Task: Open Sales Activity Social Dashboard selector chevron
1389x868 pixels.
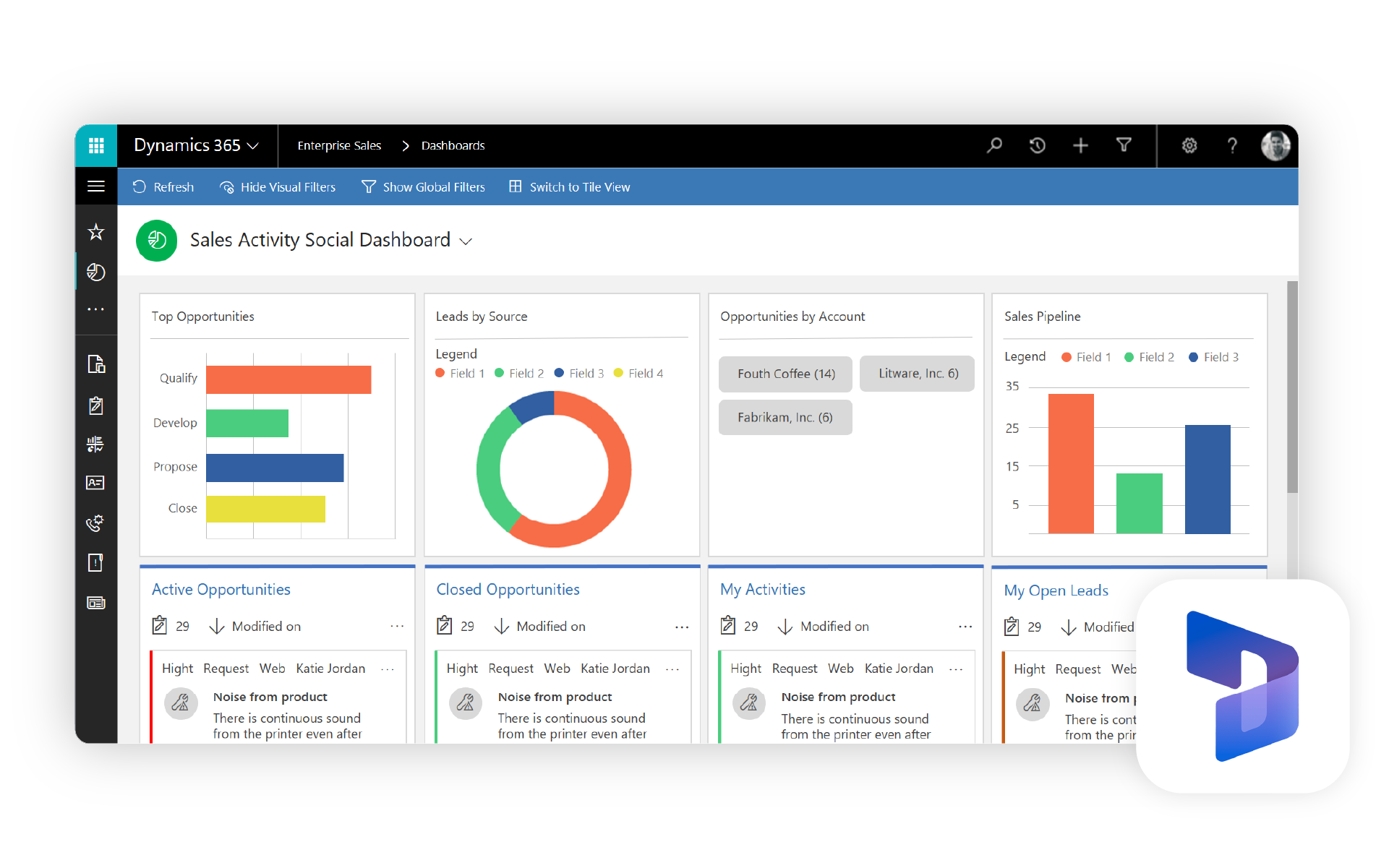Action: [x=466, y=241]
